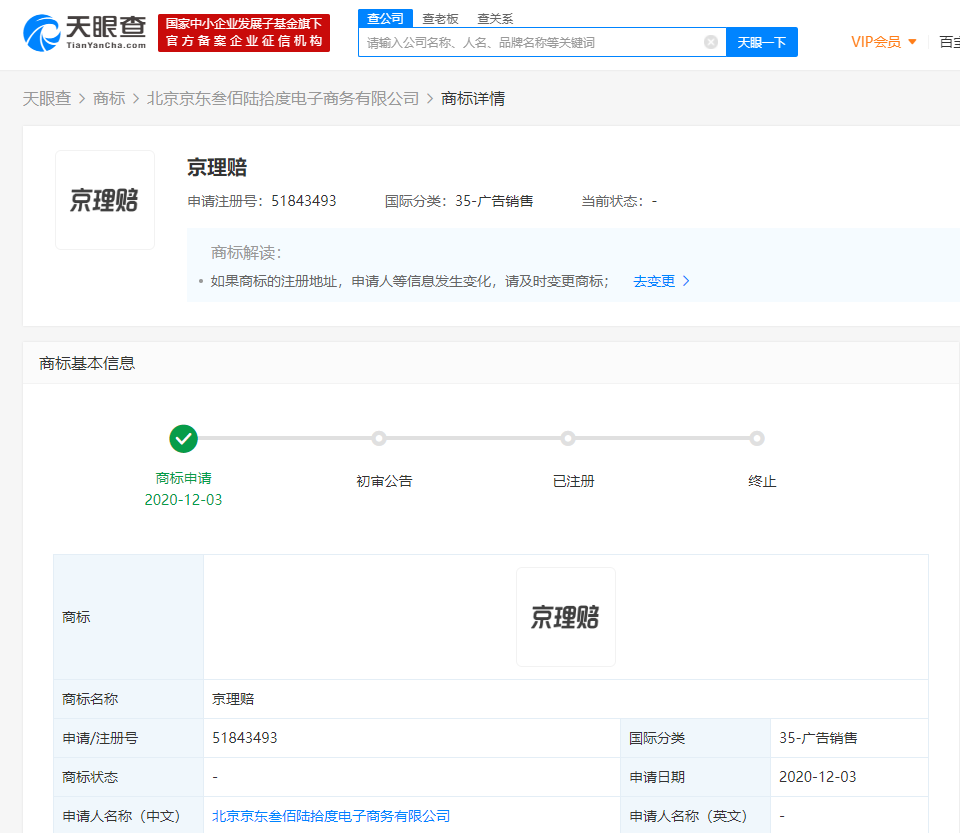
Task: Select the 申请日期 value 2020-12-03 in the table
Action: click(x=817, y=777)
